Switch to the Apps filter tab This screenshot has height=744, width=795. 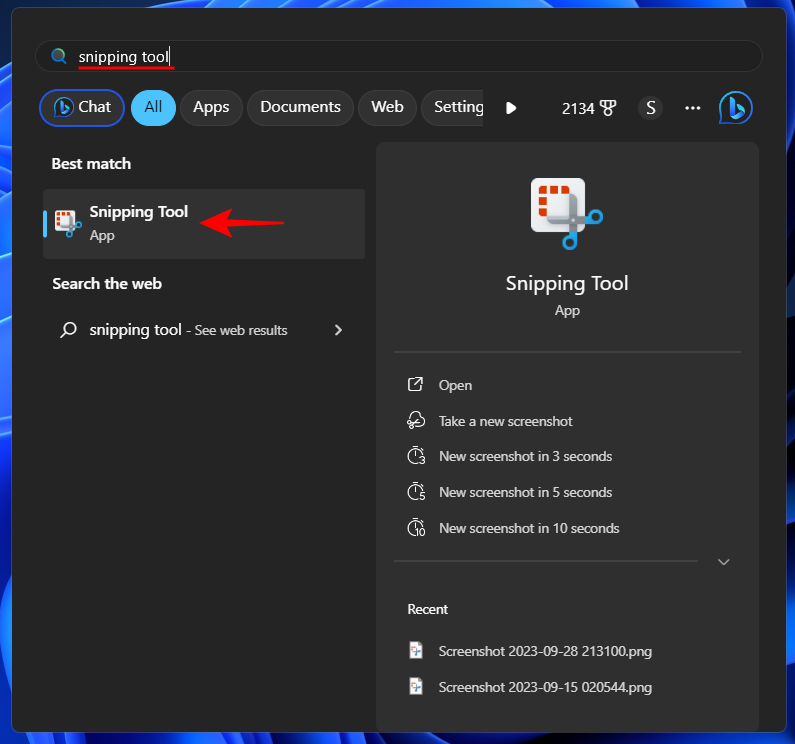211,108
